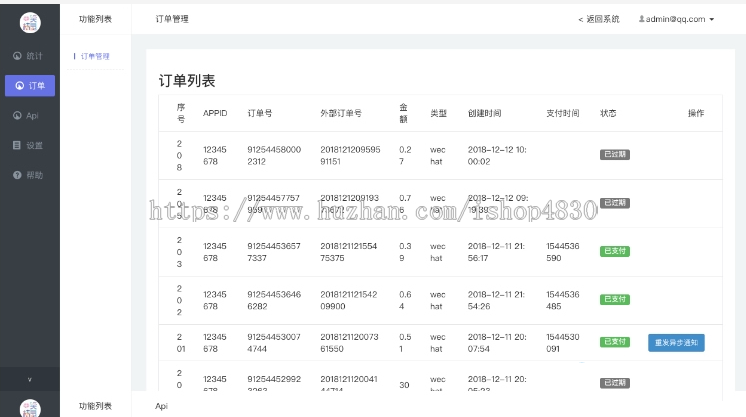Viewport: 746px width, 417px height.
Task: Click the 重发异步通知 button
Action: click(676, 343)
